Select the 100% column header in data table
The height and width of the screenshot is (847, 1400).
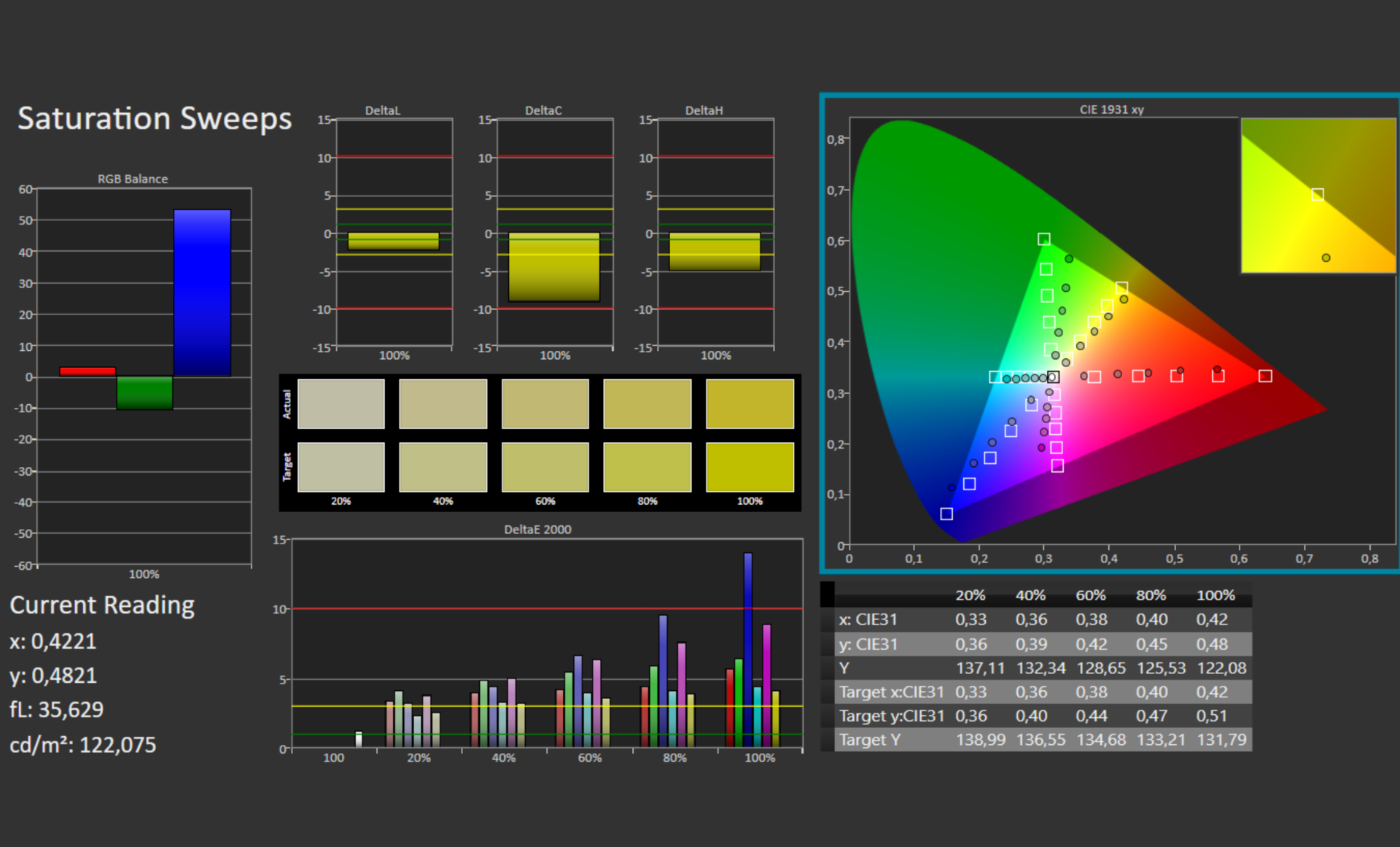[x=1216, y=595]
